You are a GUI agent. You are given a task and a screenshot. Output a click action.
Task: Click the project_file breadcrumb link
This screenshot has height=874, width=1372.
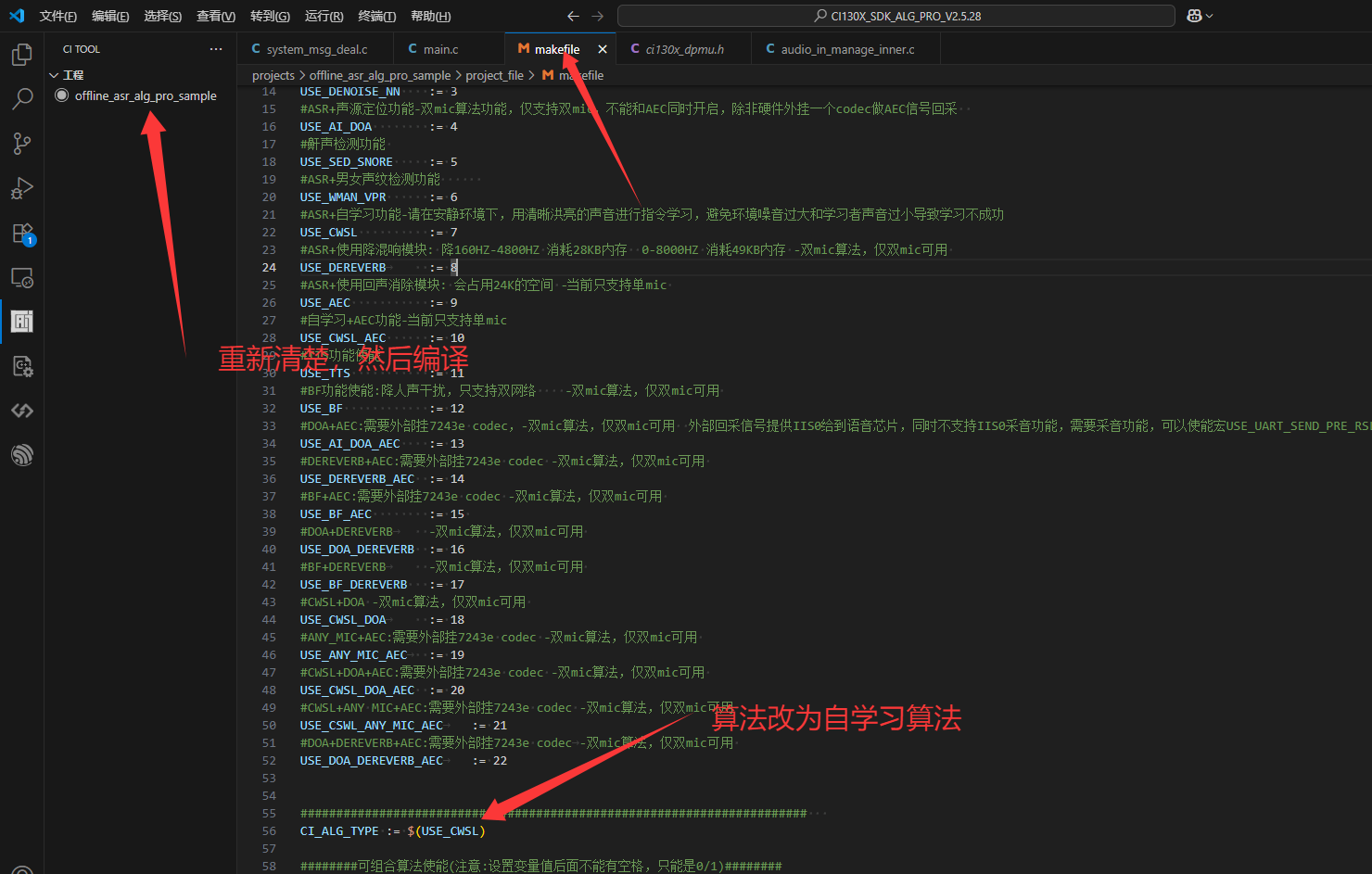tap(494, 75)
